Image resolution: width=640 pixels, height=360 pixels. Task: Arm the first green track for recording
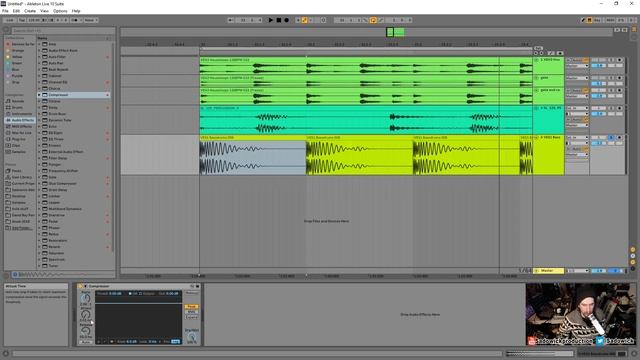tap(619, 60)
